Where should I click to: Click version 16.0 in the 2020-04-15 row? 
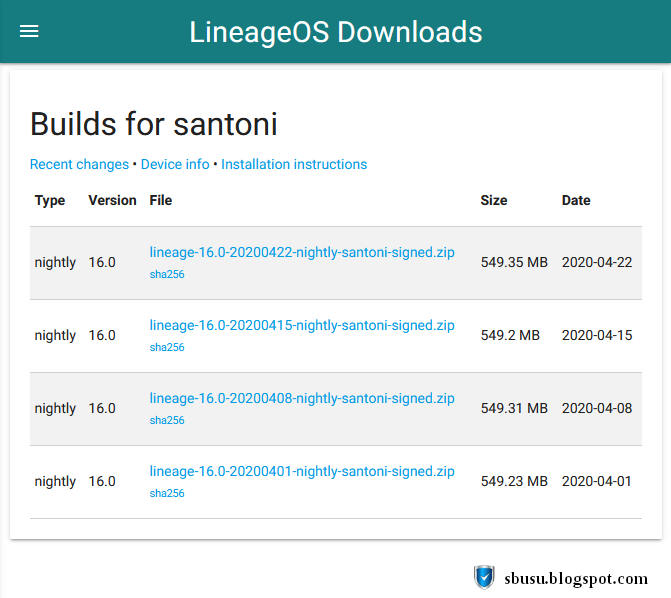[x=102, y=335]
